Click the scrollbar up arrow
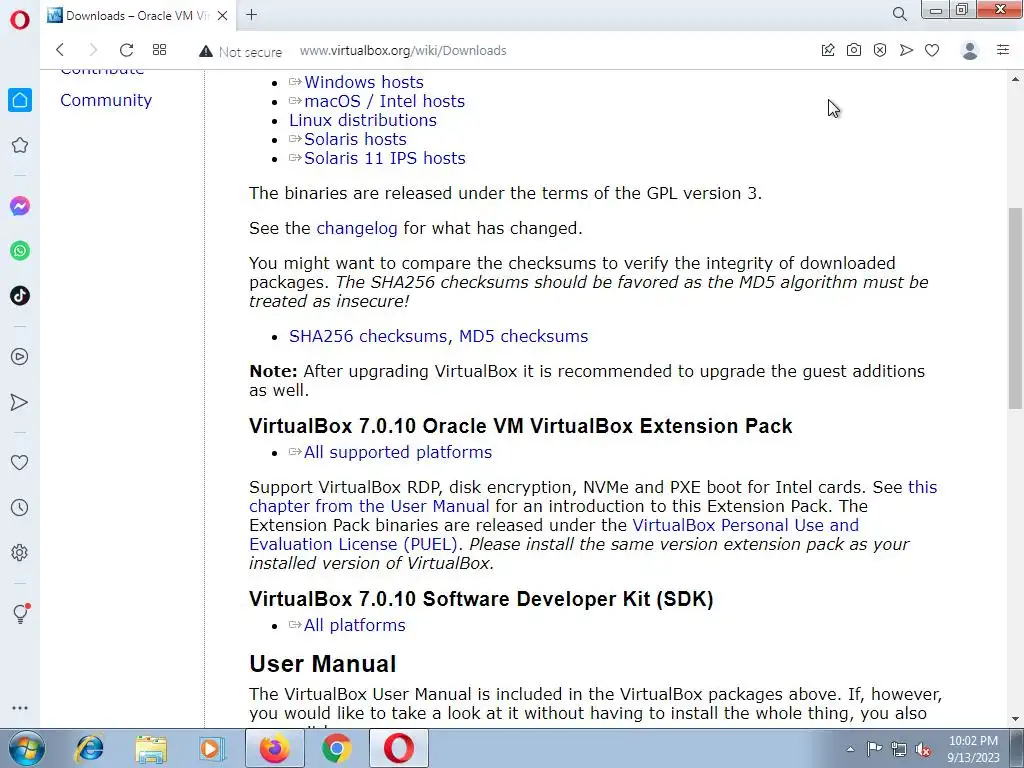Image resolution: width=1024 pixels, height=768 pixels. point(1015,78)
